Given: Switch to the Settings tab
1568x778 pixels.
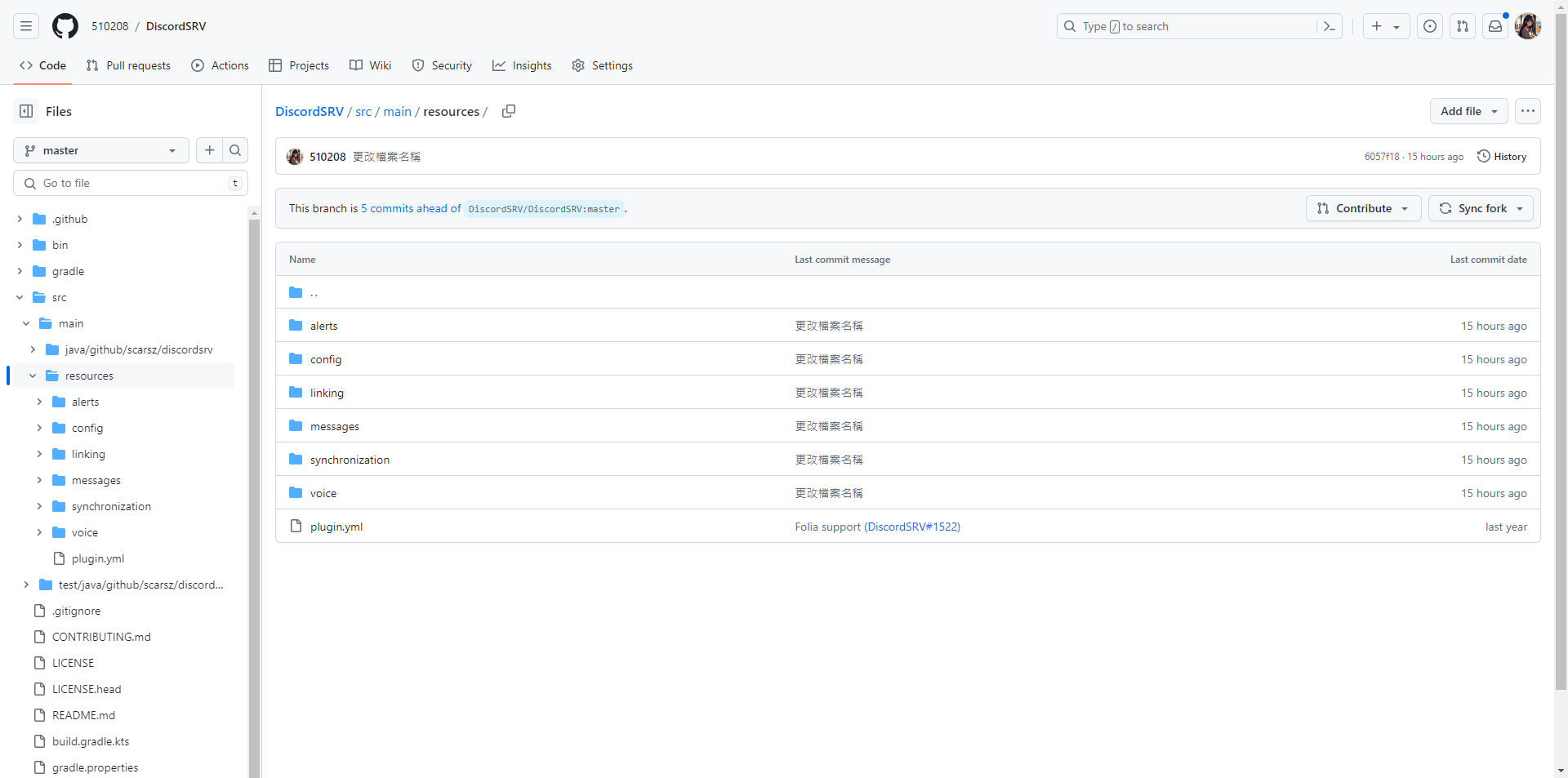Looking at the screenshot, I should [x=602, y=65].
